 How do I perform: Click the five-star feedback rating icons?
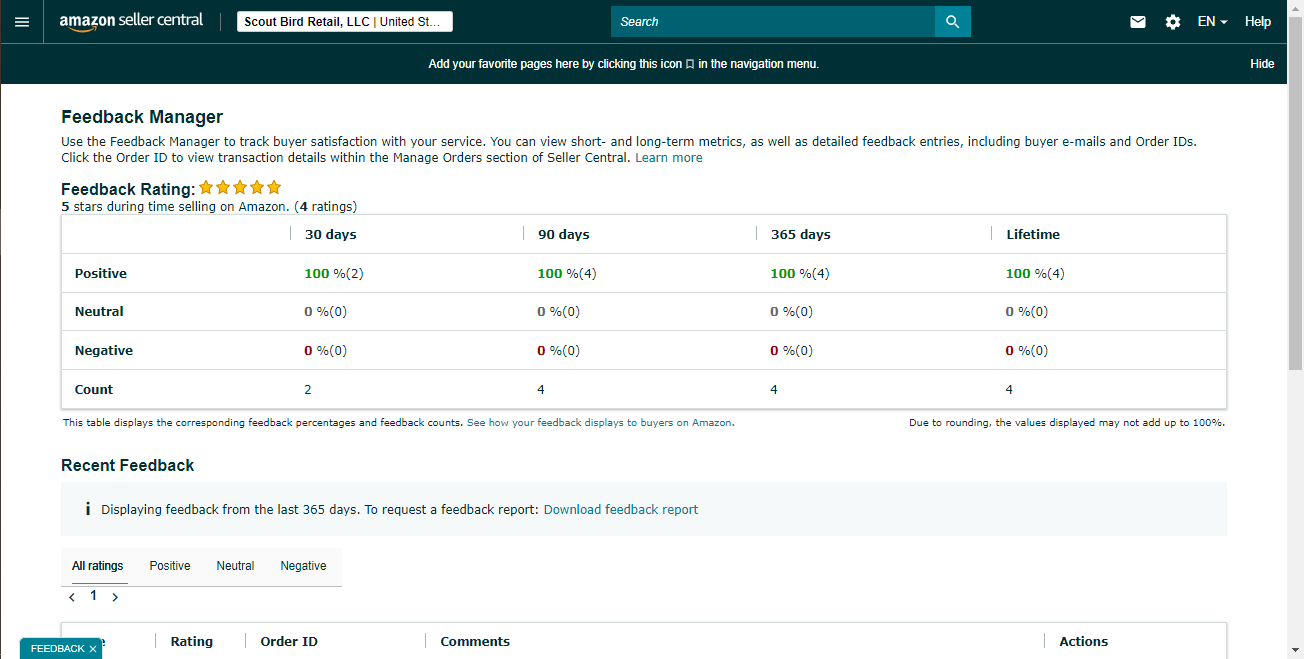pyautogui.click(x=240, y=187)
